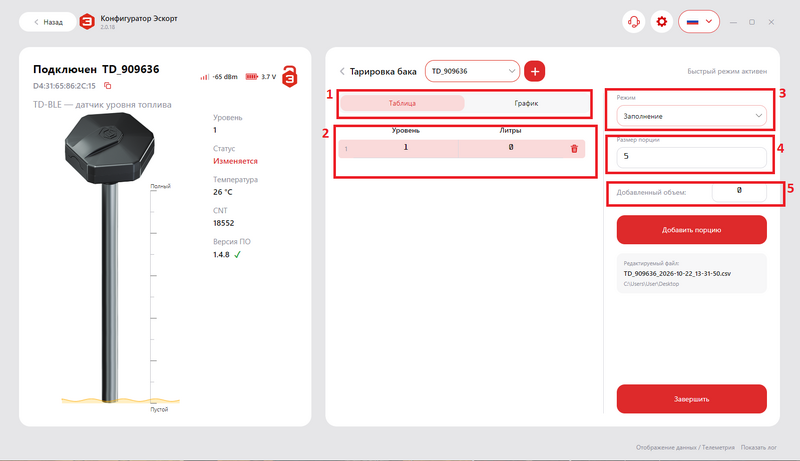Close the configurator window
The image size is (800, 461).
pyautogui.click(x=771, y=22)
